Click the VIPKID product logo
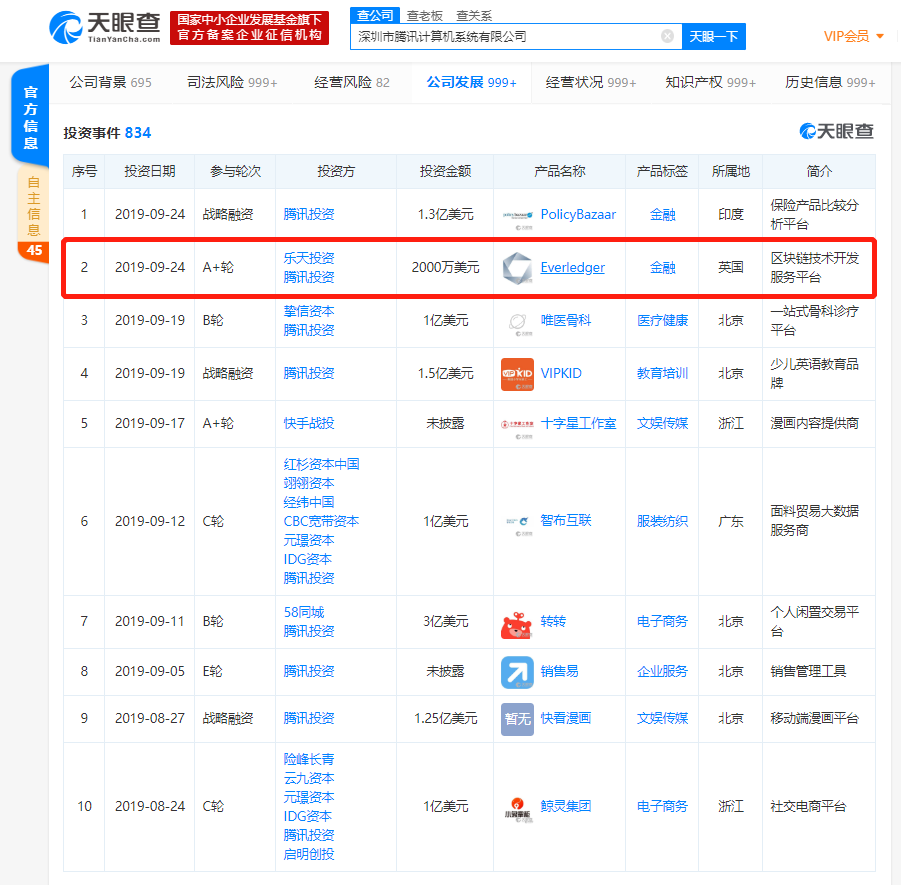The height and width of the screenshot is (885, 901). [517, 374]
